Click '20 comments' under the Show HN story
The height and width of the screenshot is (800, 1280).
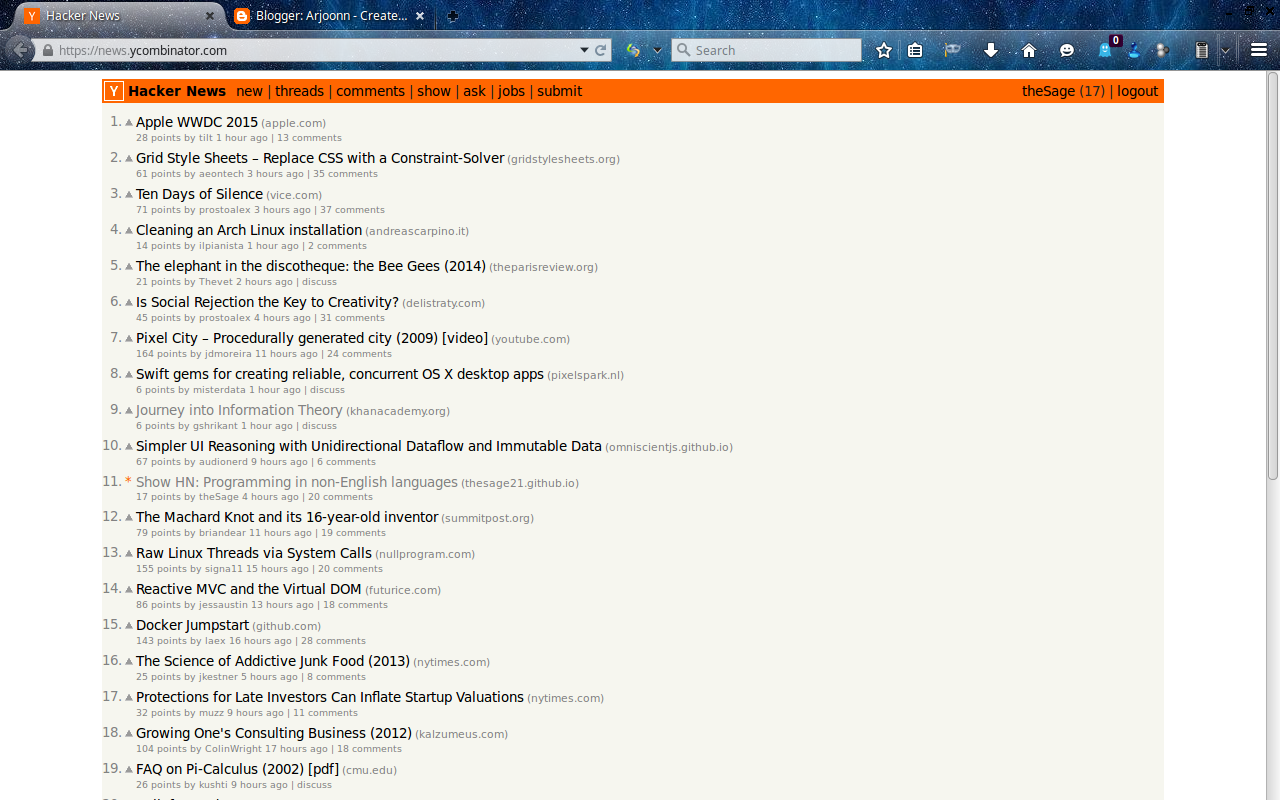tap(340, 497)
